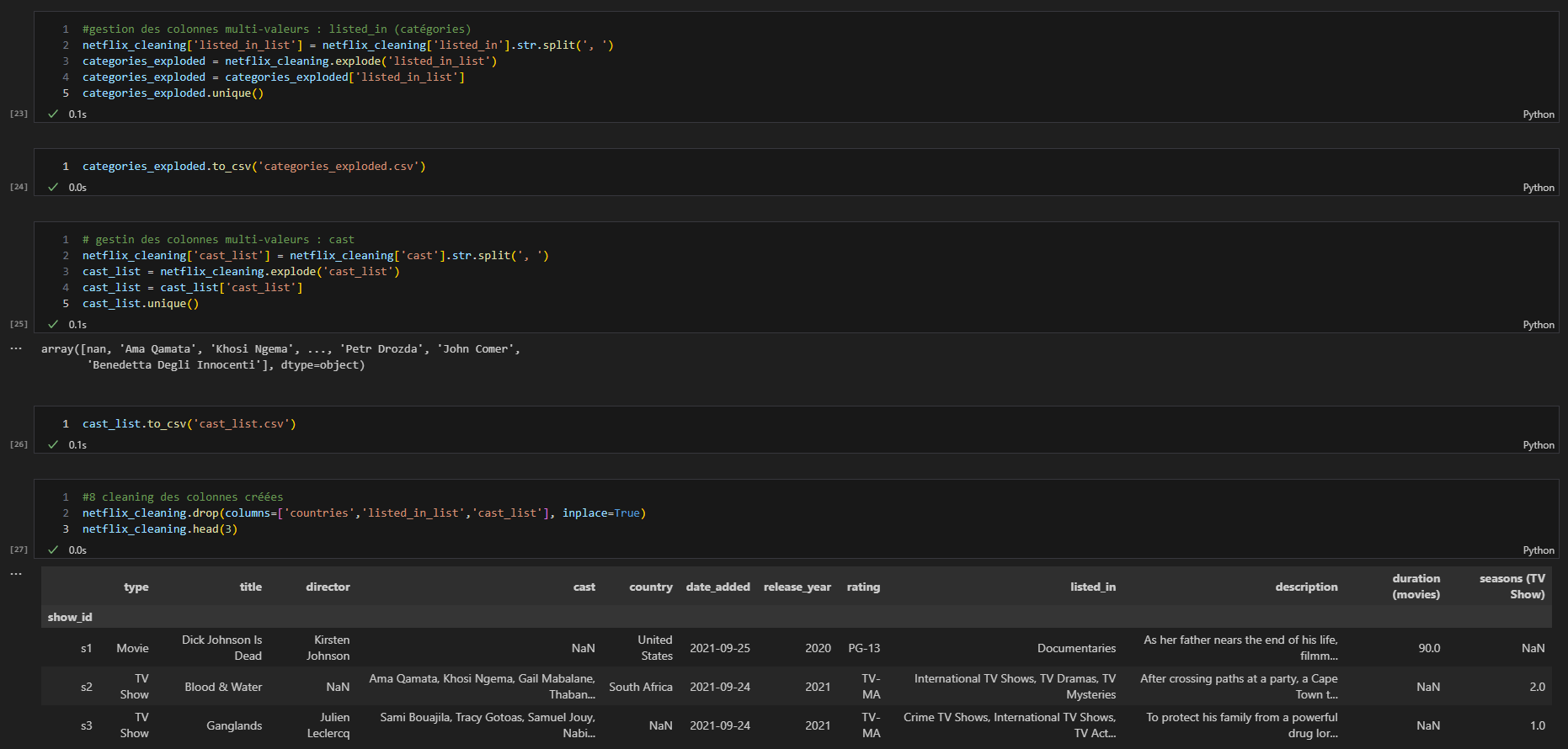
Task: Click the success checkmark of cell 23
Action: click(53, 114)
